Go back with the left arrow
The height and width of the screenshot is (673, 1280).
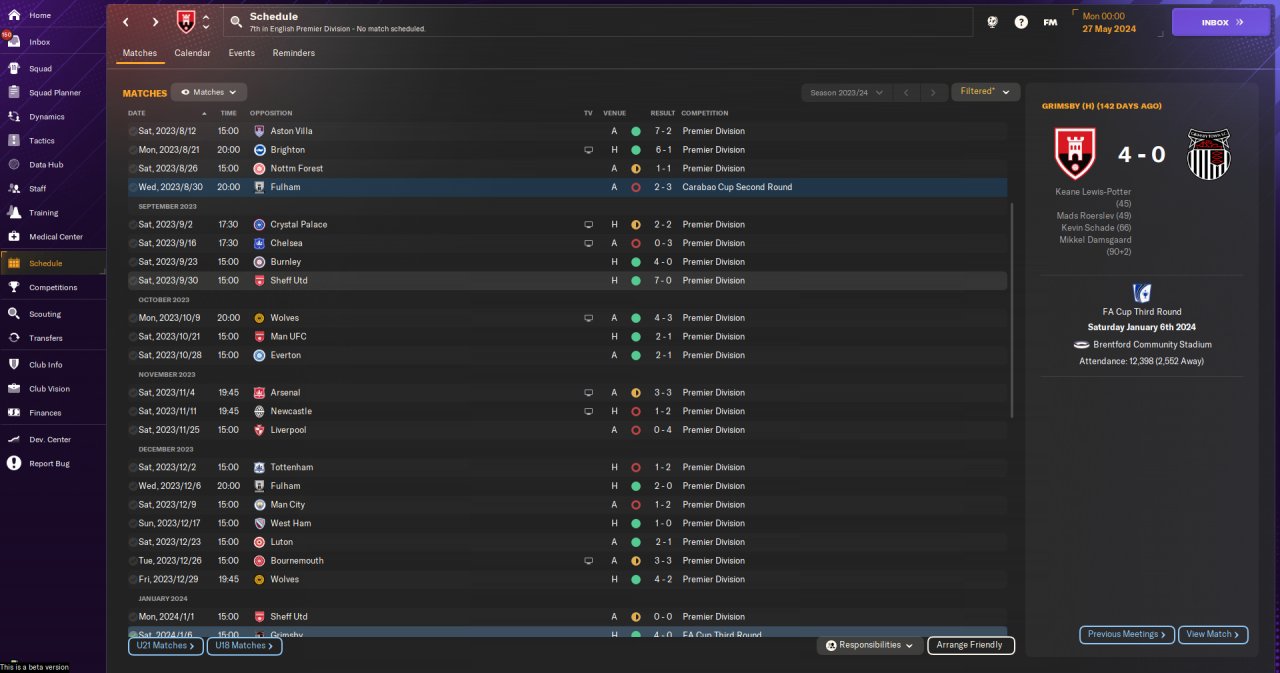pos(126,21)
